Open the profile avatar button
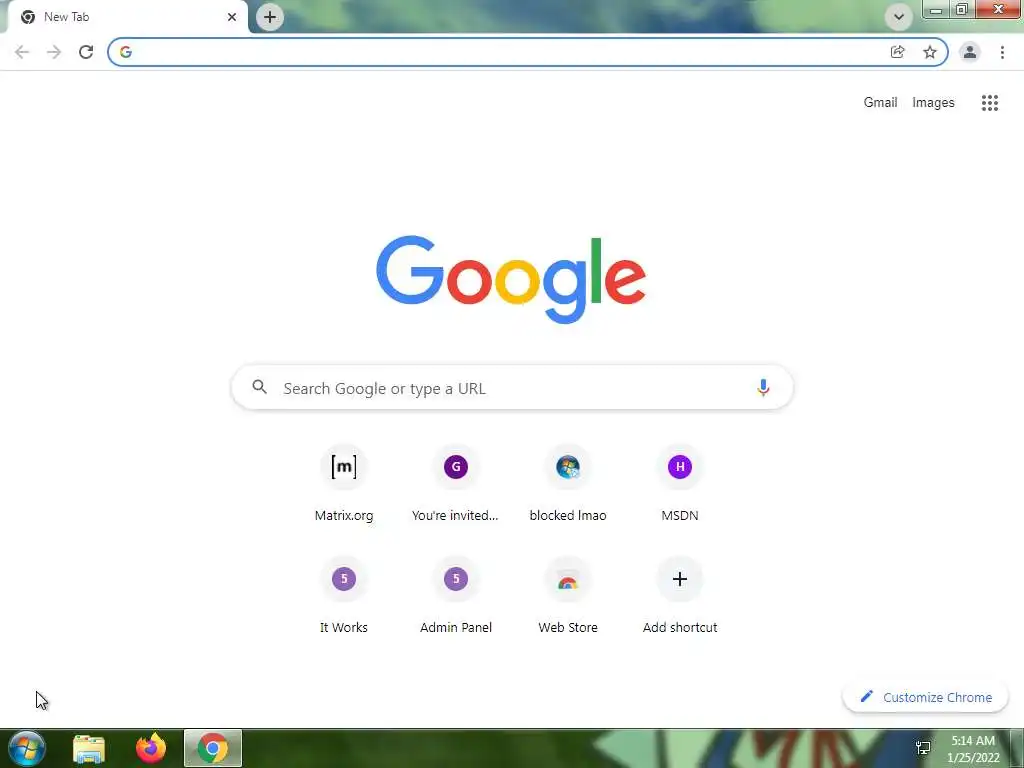This screenshot has height=768, width=1024. click(970, 52)
